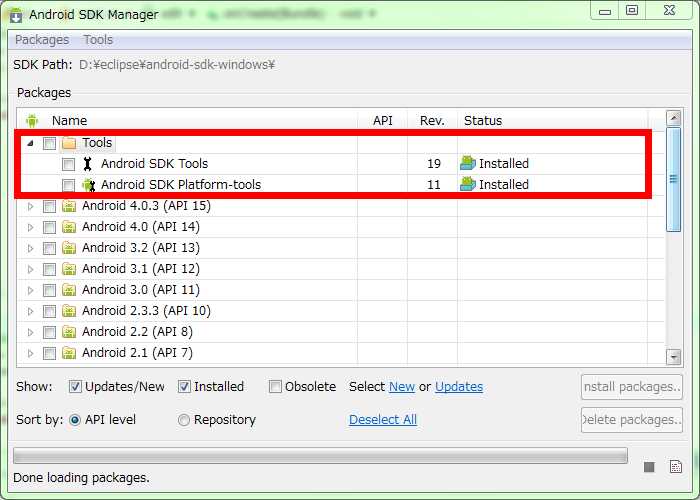Screen dimensions: 700x500
Task: Check the Android 4.0.3 (API 15) checkbox
Action: click(49, 206)
